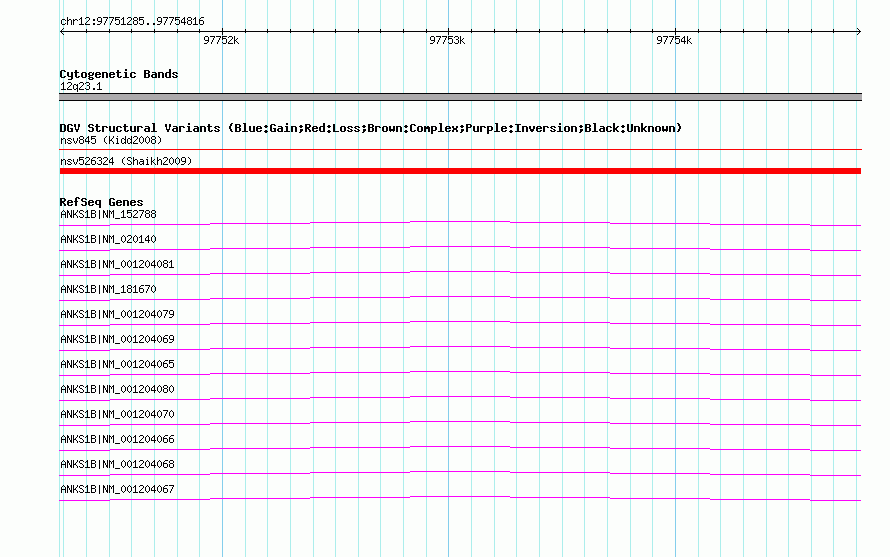890x557 pixels.
Task: Click the gray 12q23.1 cytogenetic band bar
Action: pos(460,97)
